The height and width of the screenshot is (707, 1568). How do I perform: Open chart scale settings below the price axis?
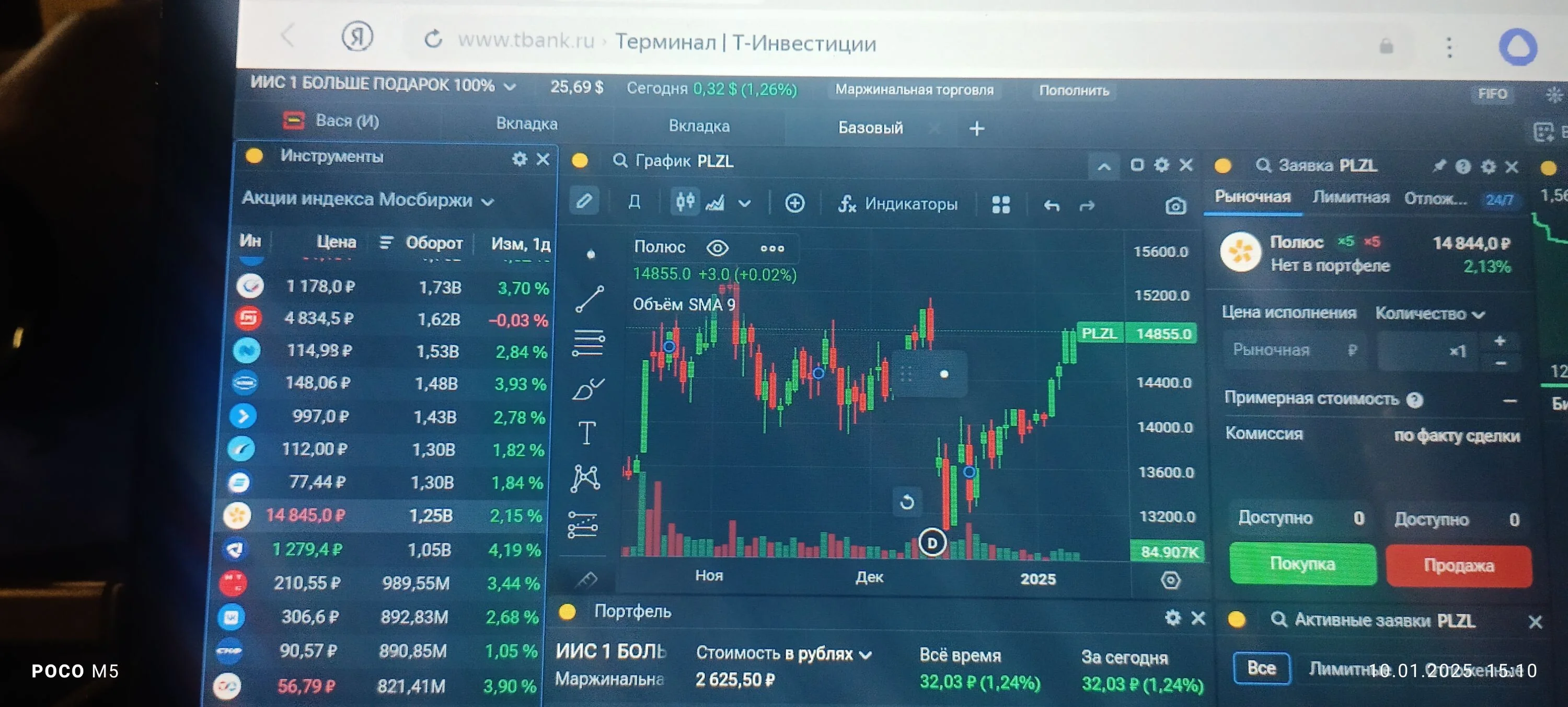click(1171, 580)
